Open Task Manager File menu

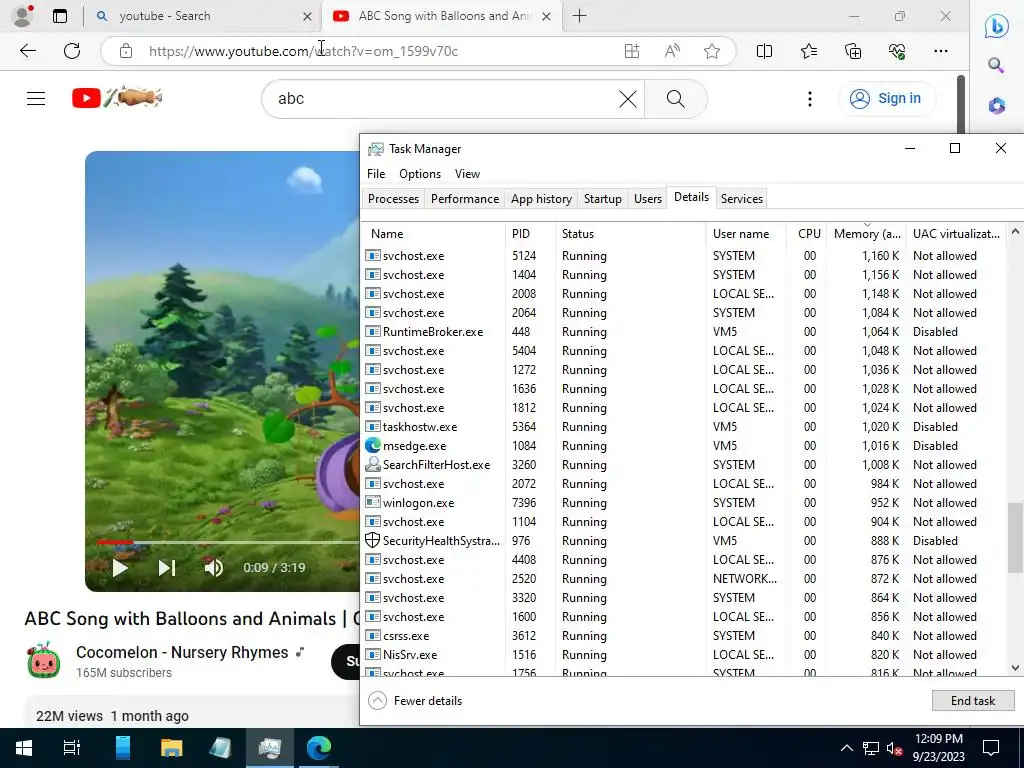[376, 174]
